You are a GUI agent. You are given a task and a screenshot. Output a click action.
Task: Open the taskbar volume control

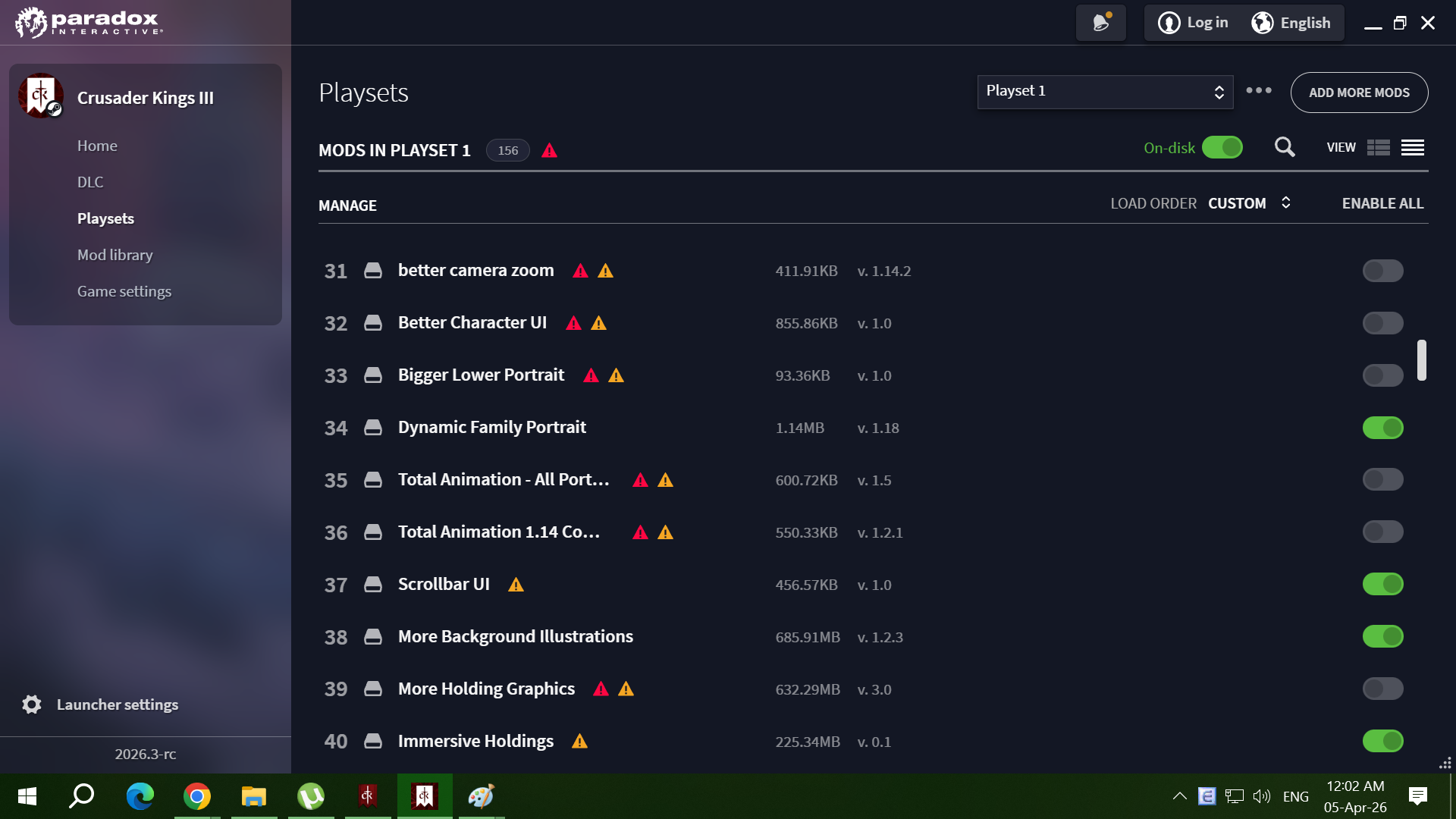click(x=1262, y=796)
